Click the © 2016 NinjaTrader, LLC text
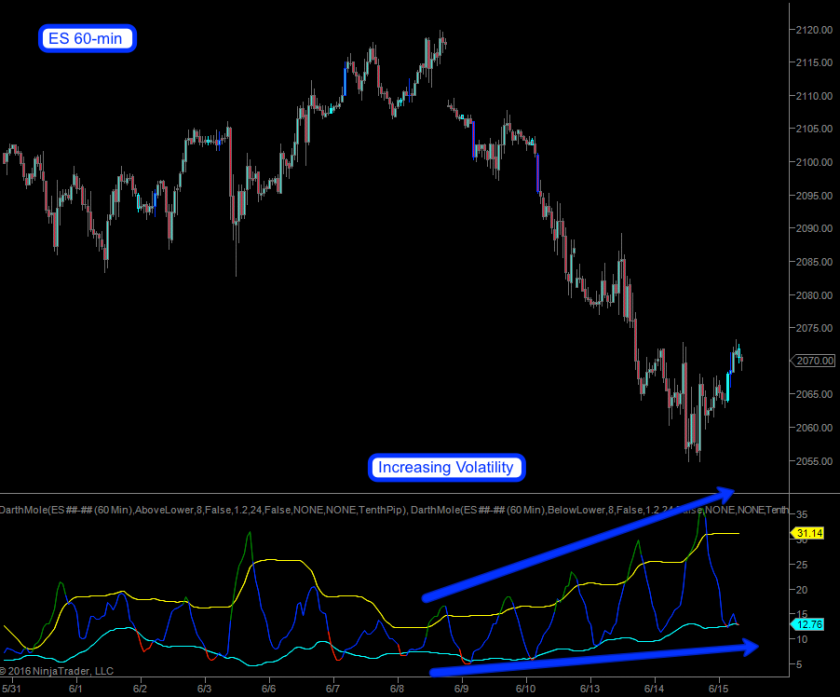The width and height of the screenshot is (840, 697). [57, 671]
